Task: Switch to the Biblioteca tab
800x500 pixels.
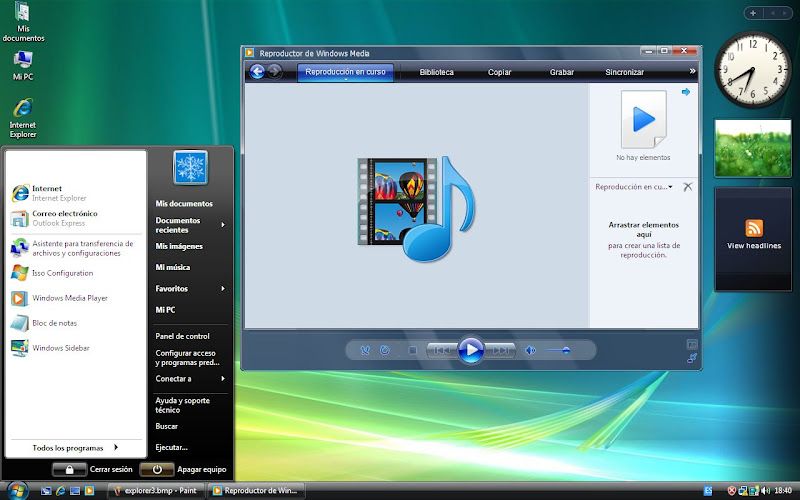Action: (436, 72)
